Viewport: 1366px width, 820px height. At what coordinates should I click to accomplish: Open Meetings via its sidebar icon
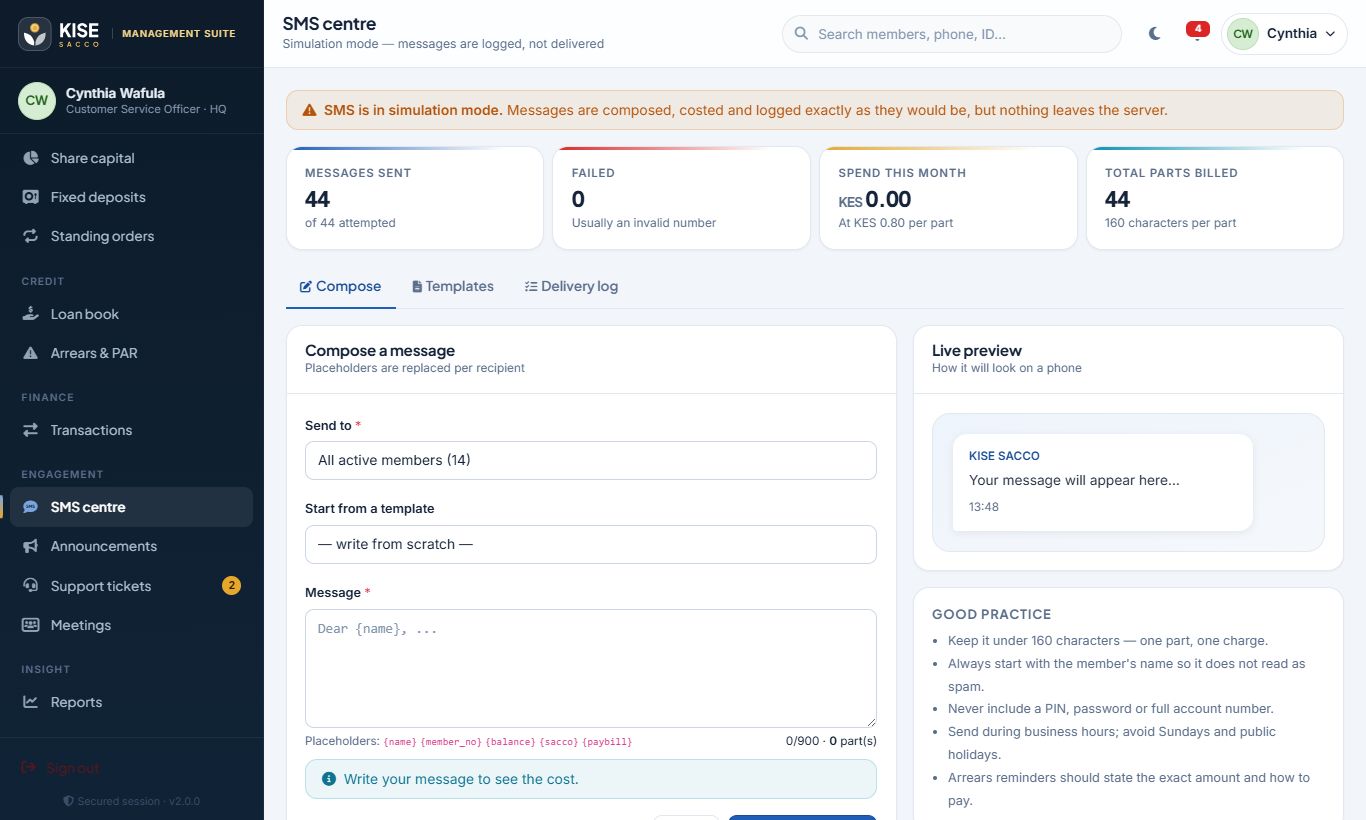pos(30,625)
